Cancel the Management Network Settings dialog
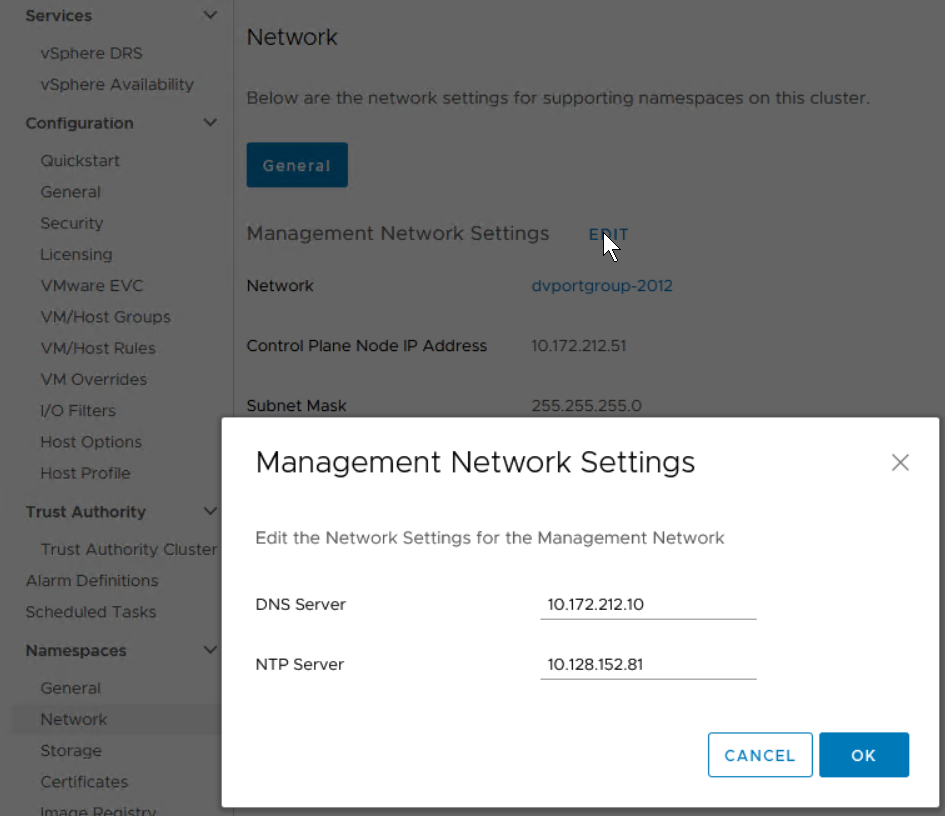The width and height of the screenshot is (945, 816). click(759, 755)
